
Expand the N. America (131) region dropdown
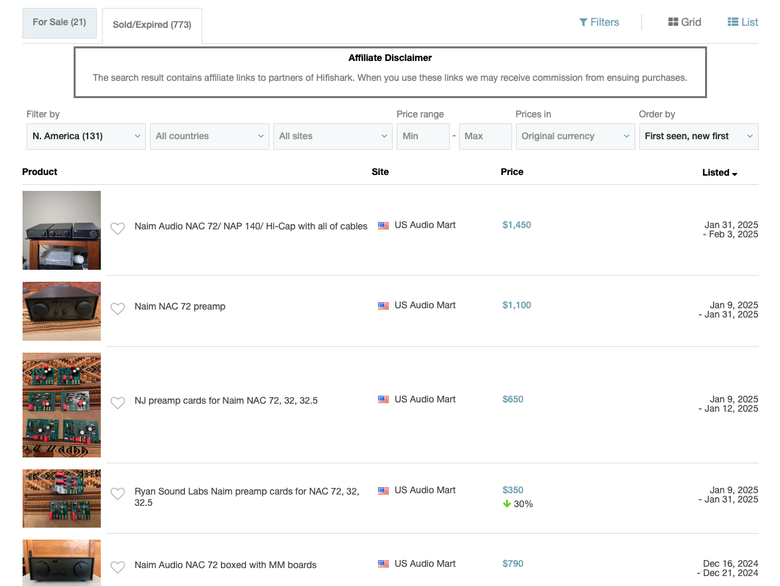click(x=86, y=136)
